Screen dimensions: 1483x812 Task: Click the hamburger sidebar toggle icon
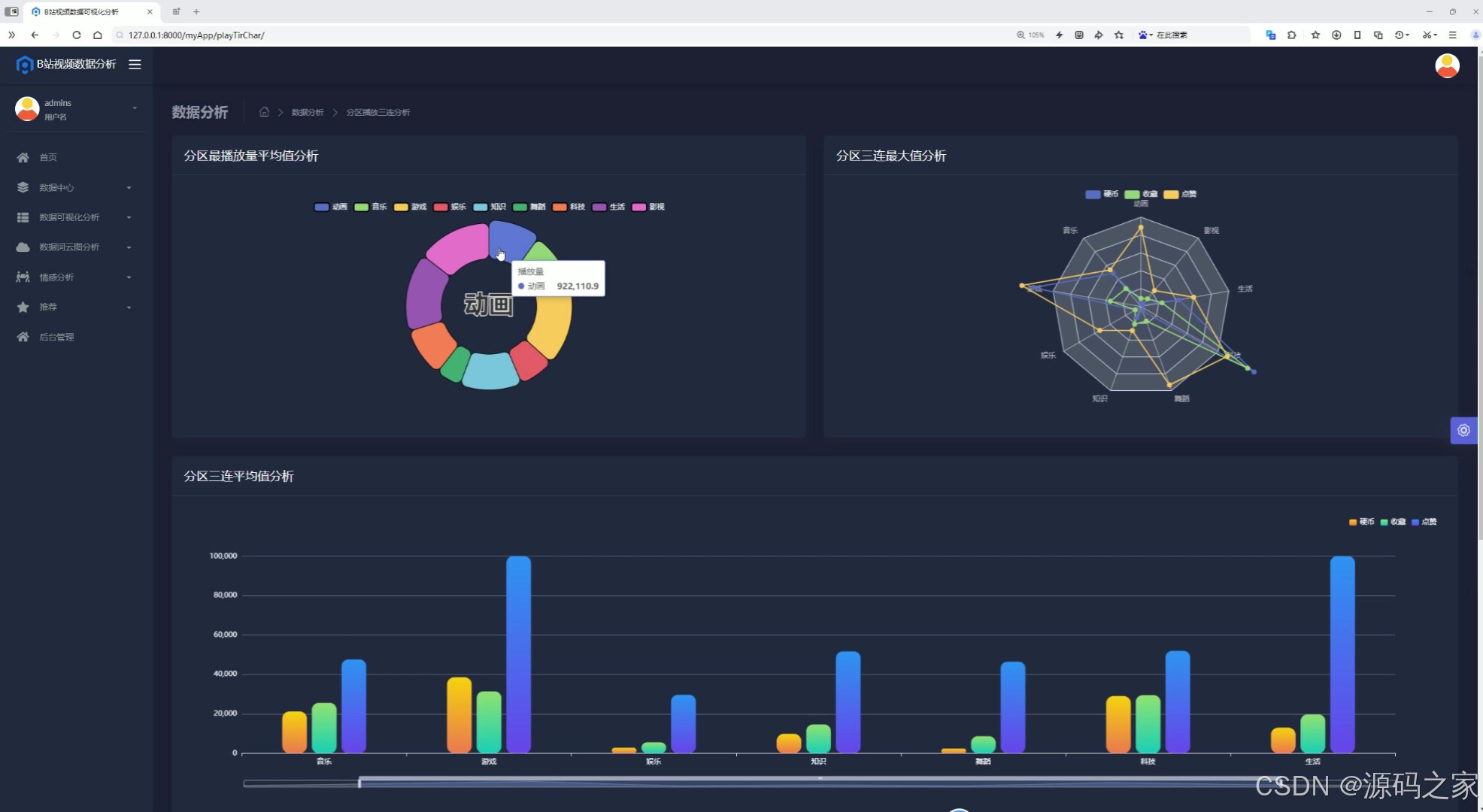tap(135, 65)
